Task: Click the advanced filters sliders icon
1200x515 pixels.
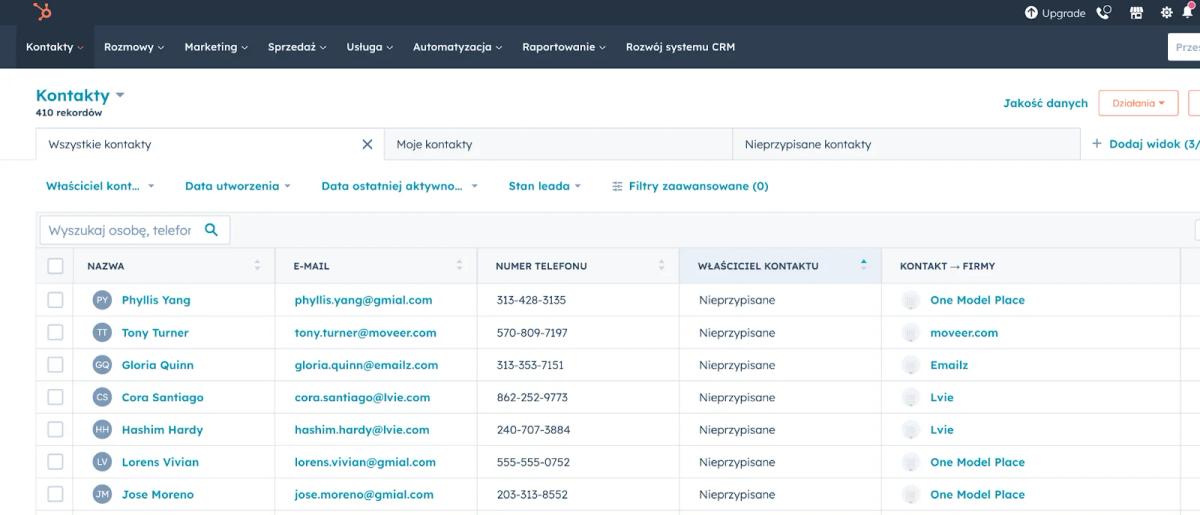Action: pos(617,186)
